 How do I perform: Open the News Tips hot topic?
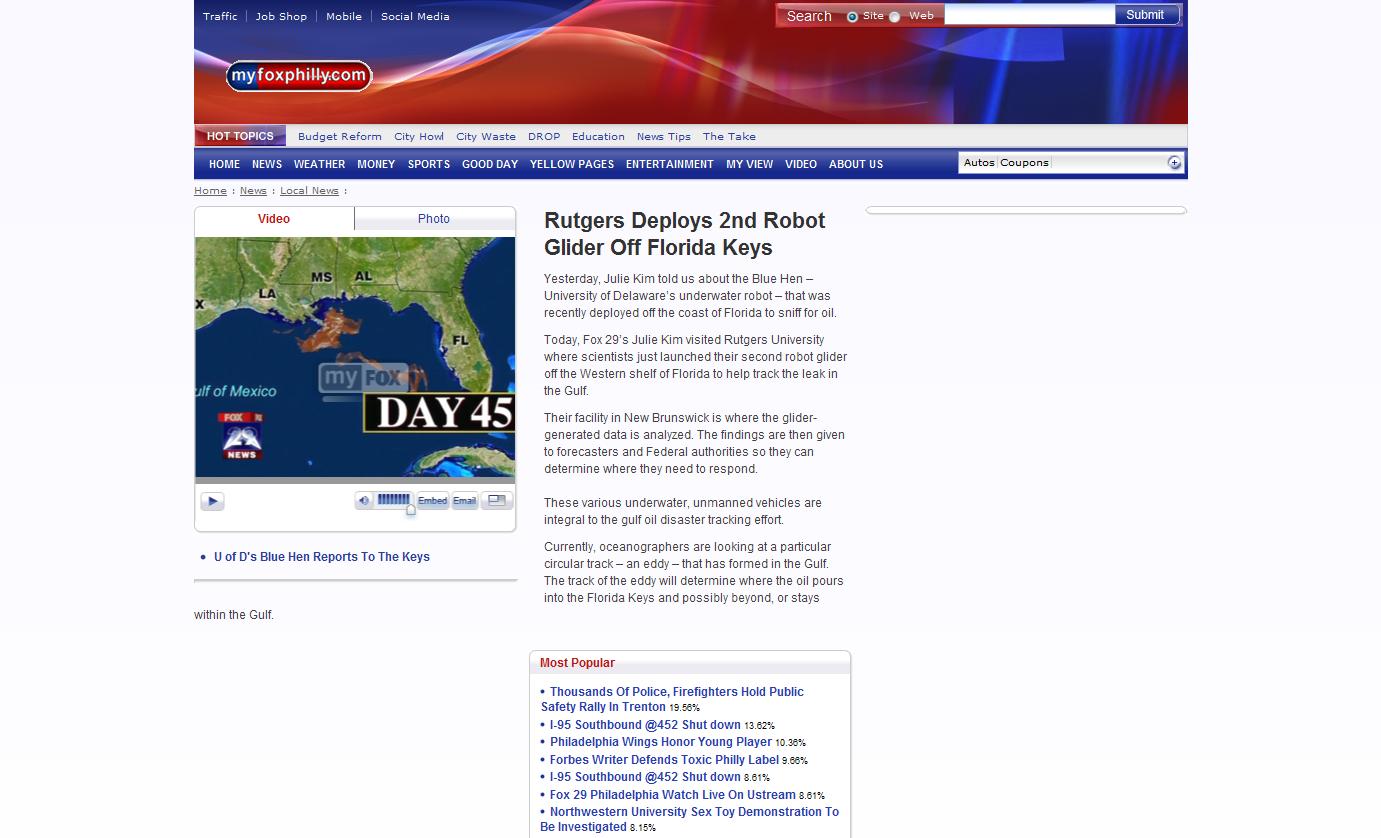coord(664,136)
